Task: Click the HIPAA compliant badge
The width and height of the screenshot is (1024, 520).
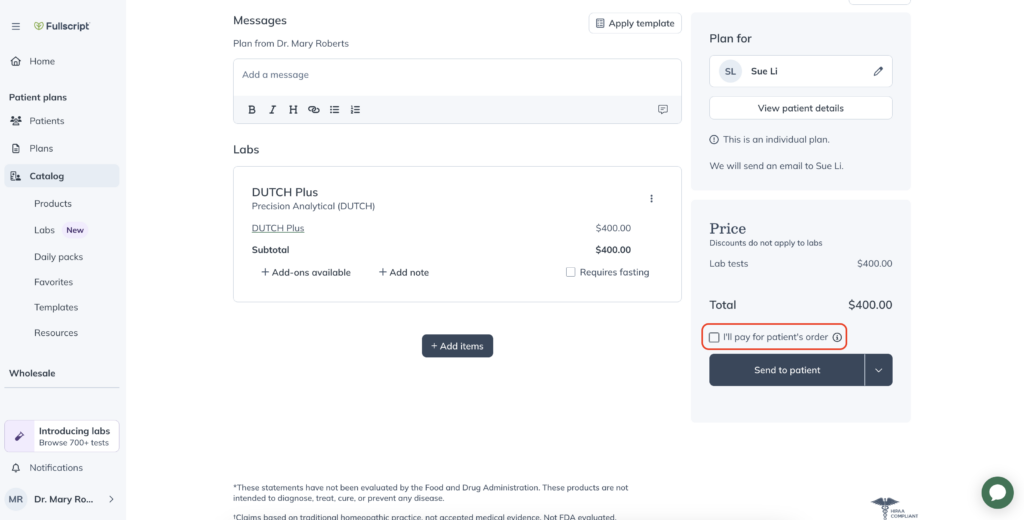Action: [893, 508]
